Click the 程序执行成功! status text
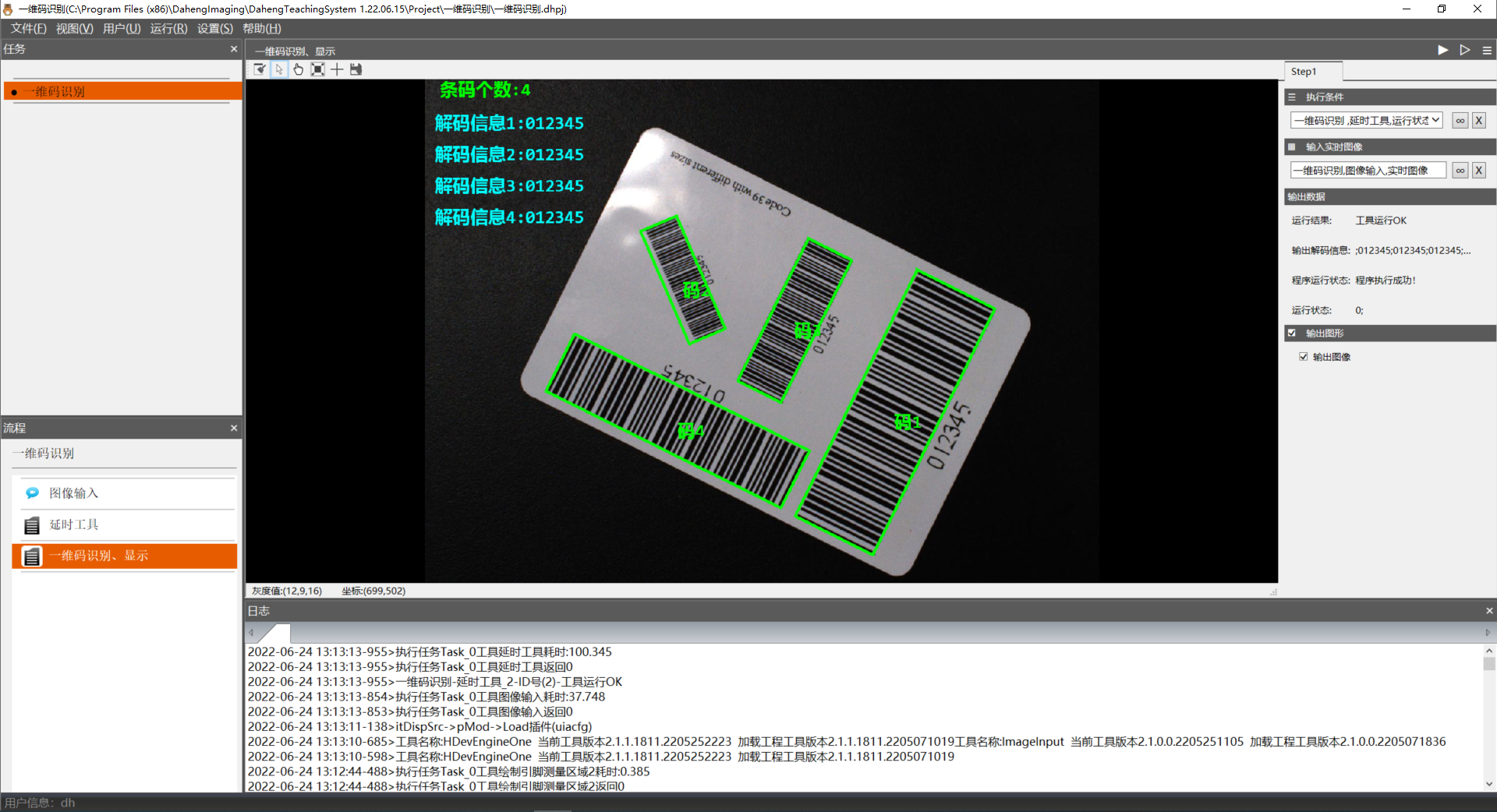The height and width of the screenshot is (812, 1497). click(x=1386, y=281)
